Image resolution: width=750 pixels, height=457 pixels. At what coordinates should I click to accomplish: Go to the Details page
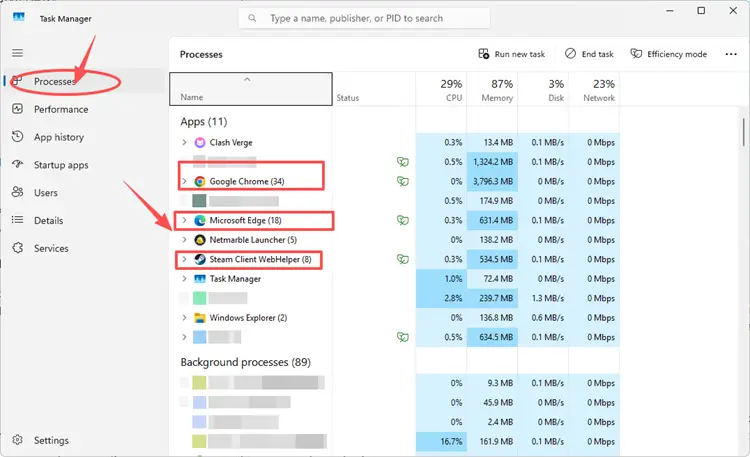[x=85, y=220]
